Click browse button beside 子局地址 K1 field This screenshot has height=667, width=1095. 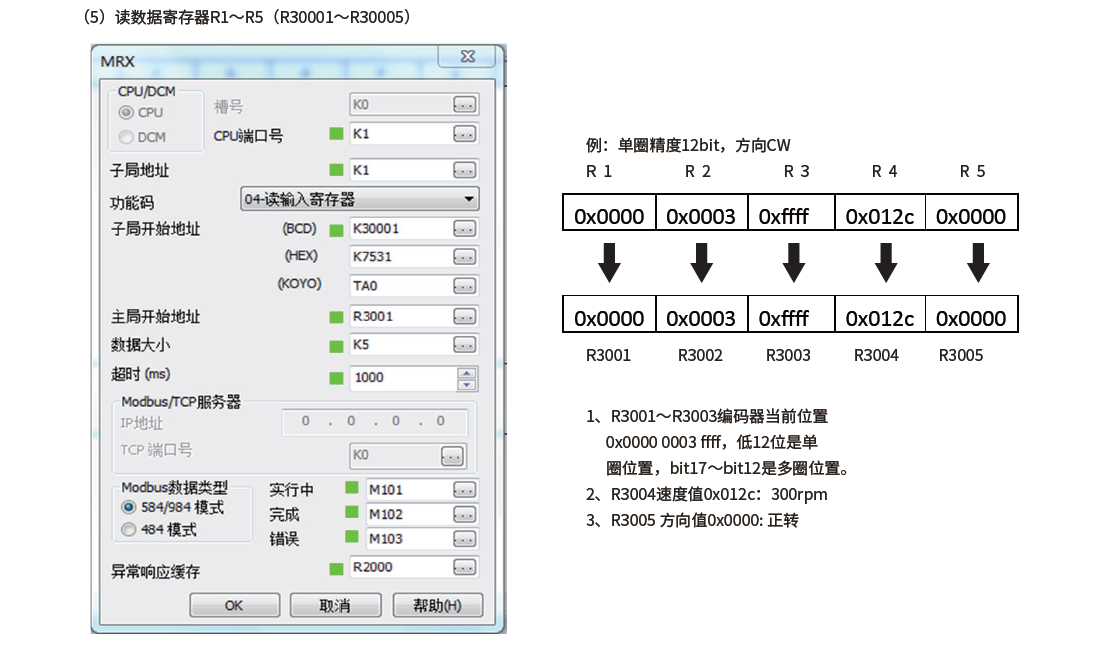465,170
